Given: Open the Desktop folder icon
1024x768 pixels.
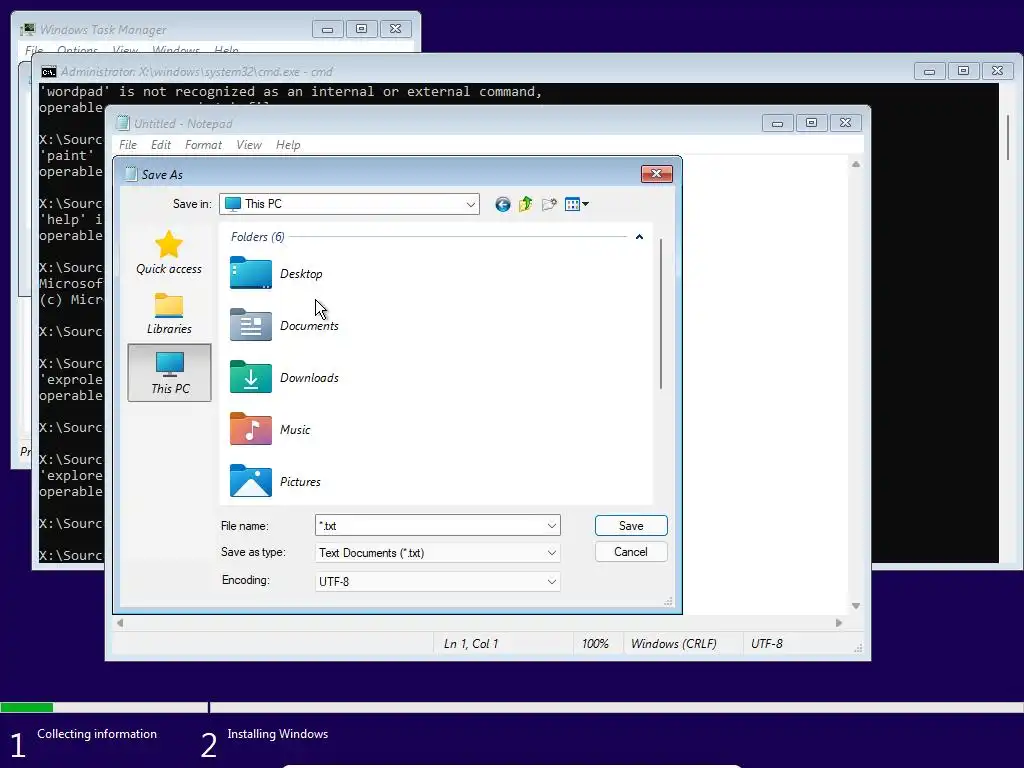Looking at the screenshot, I should click(251, 273).
